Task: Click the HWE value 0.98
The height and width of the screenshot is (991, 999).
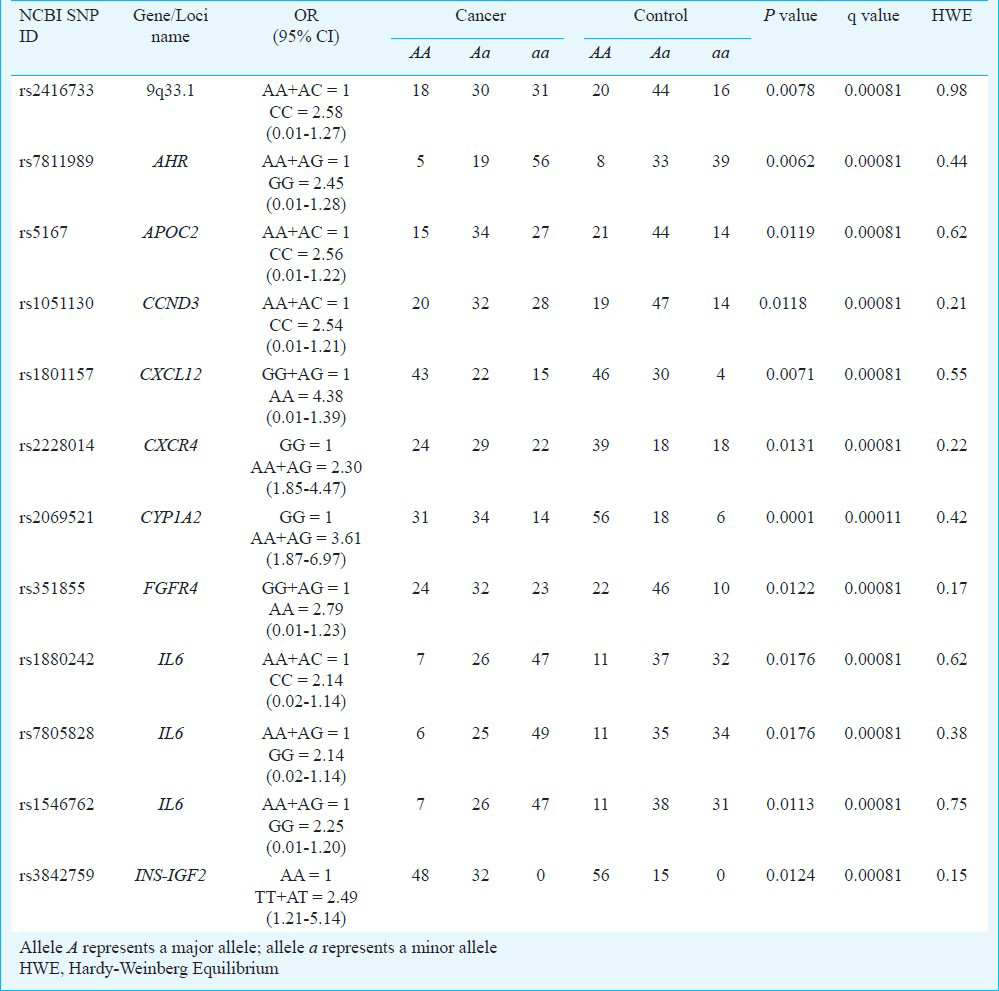Action: [x=952, y=90]
